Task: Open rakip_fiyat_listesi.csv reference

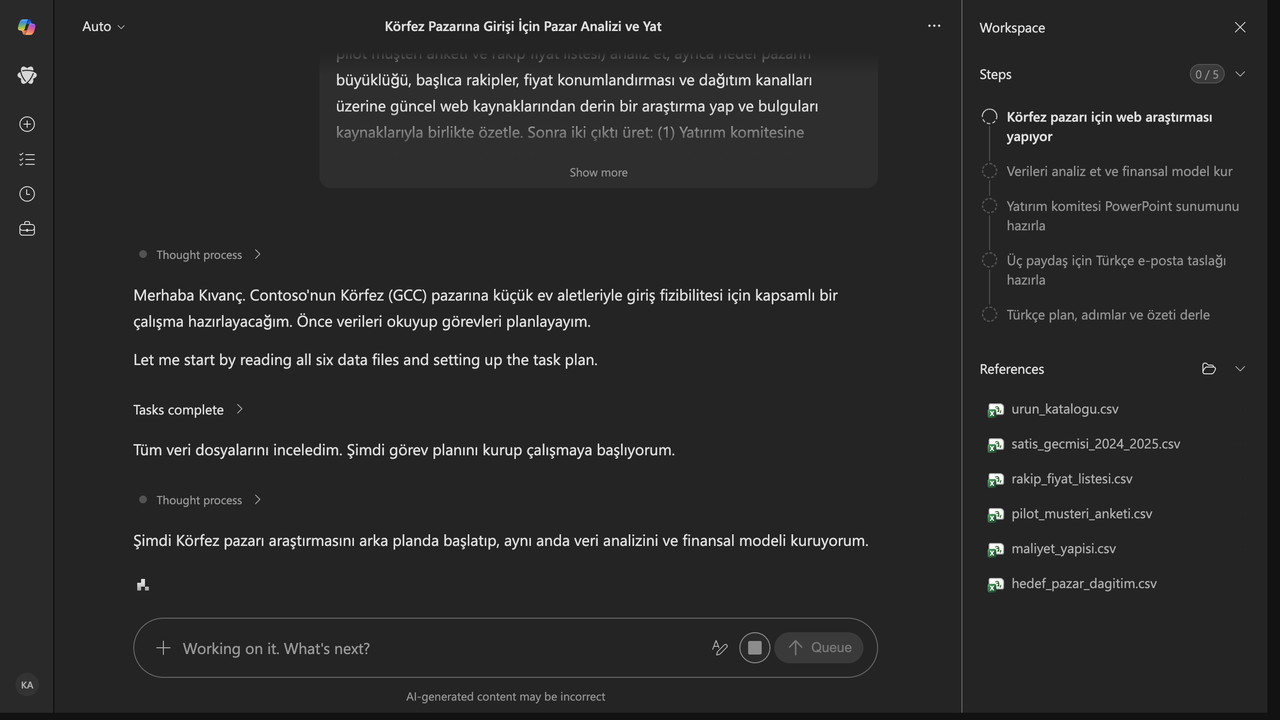Action: tap(1072, 479)
